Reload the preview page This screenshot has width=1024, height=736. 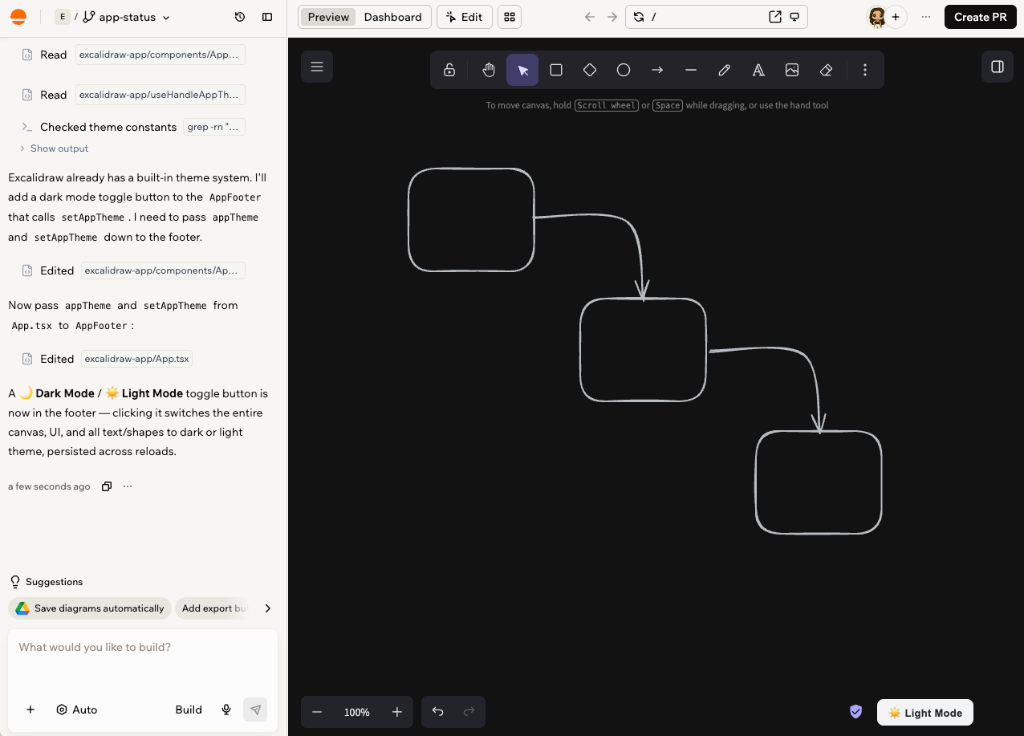pos(639,17)
